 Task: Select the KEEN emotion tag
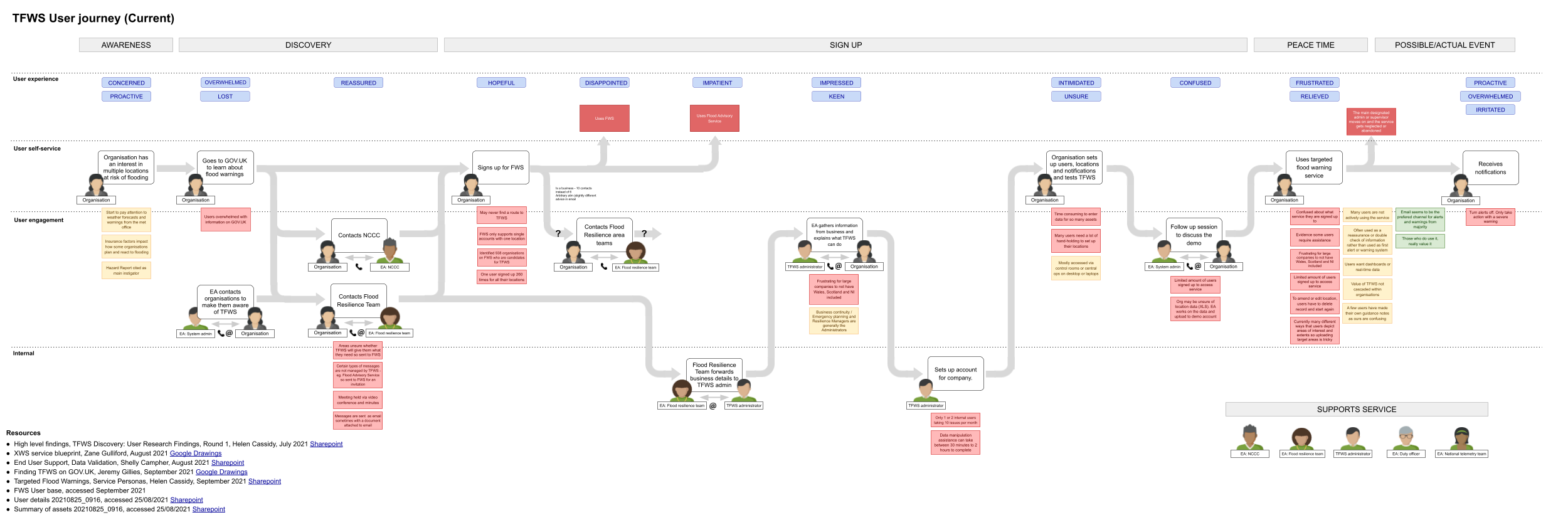[x=836, y=97]
